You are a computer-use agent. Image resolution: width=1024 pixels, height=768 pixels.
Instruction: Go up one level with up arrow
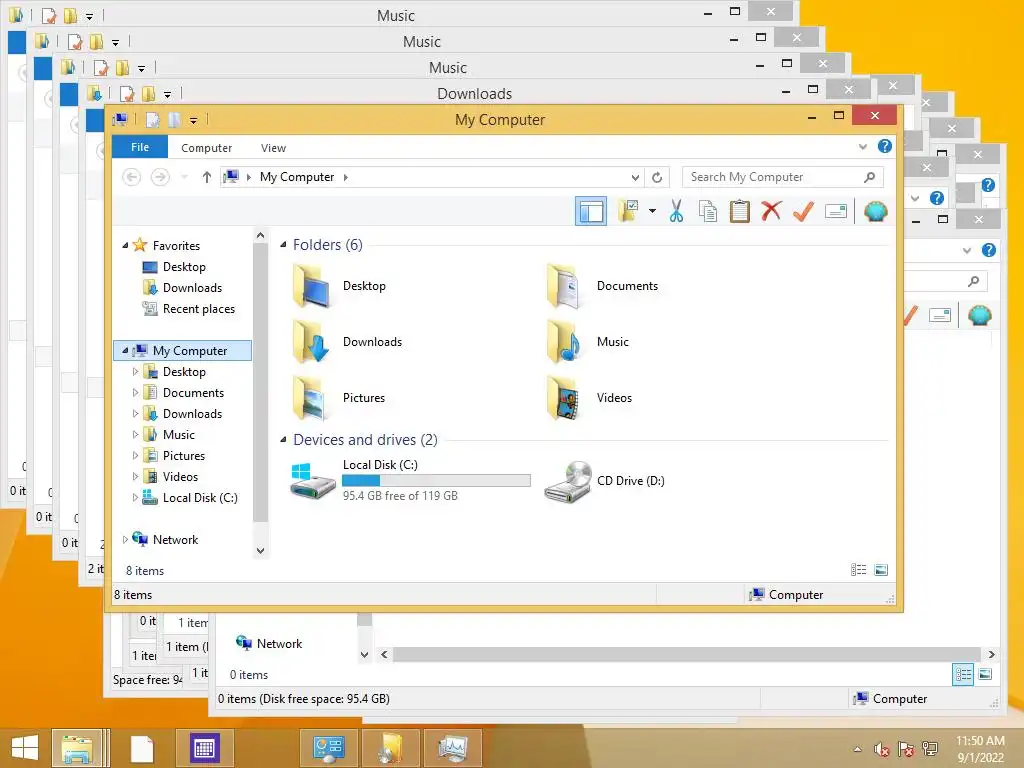(x=206, y=177)
